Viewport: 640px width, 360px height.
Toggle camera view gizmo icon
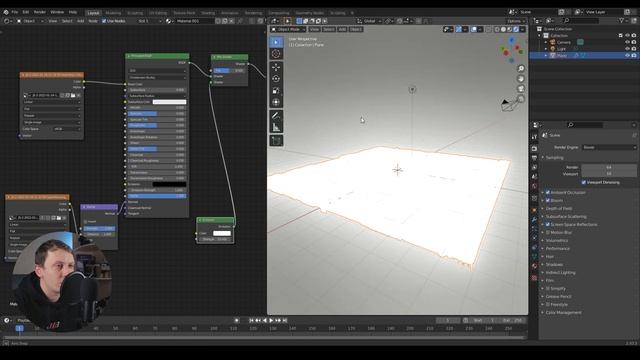click(x=521, y=89)
